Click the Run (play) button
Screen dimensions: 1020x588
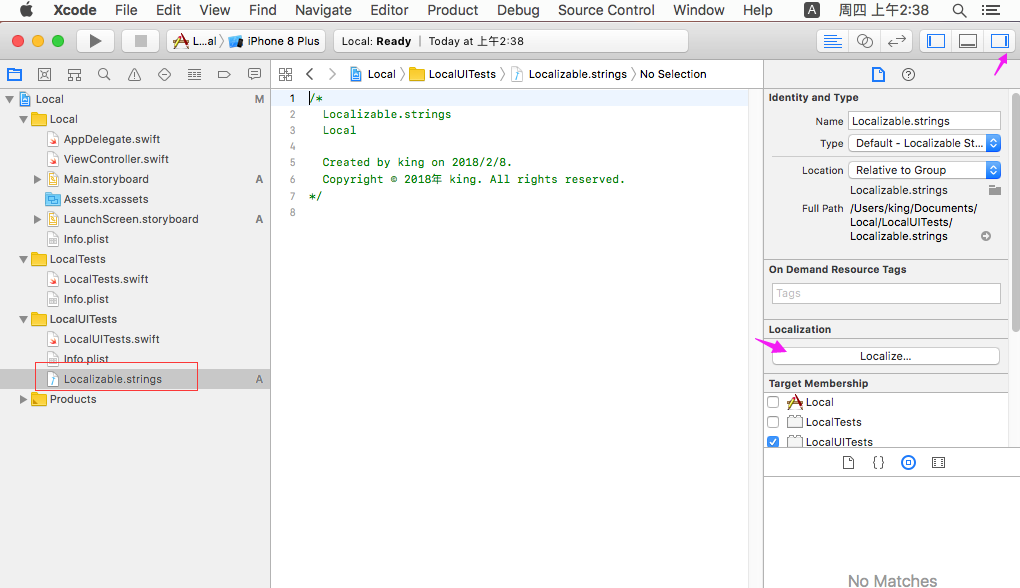coord(95,41)
